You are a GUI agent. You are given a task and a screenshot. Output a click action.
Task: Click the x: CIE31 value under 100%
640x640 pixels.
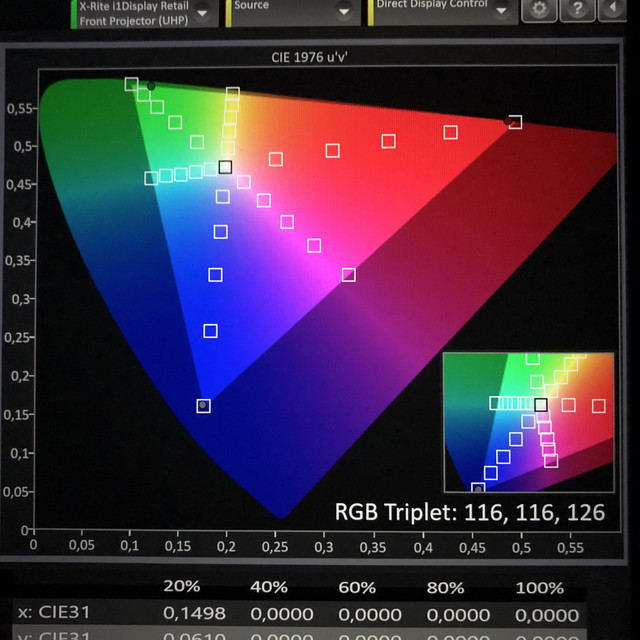tap(547, 616)
